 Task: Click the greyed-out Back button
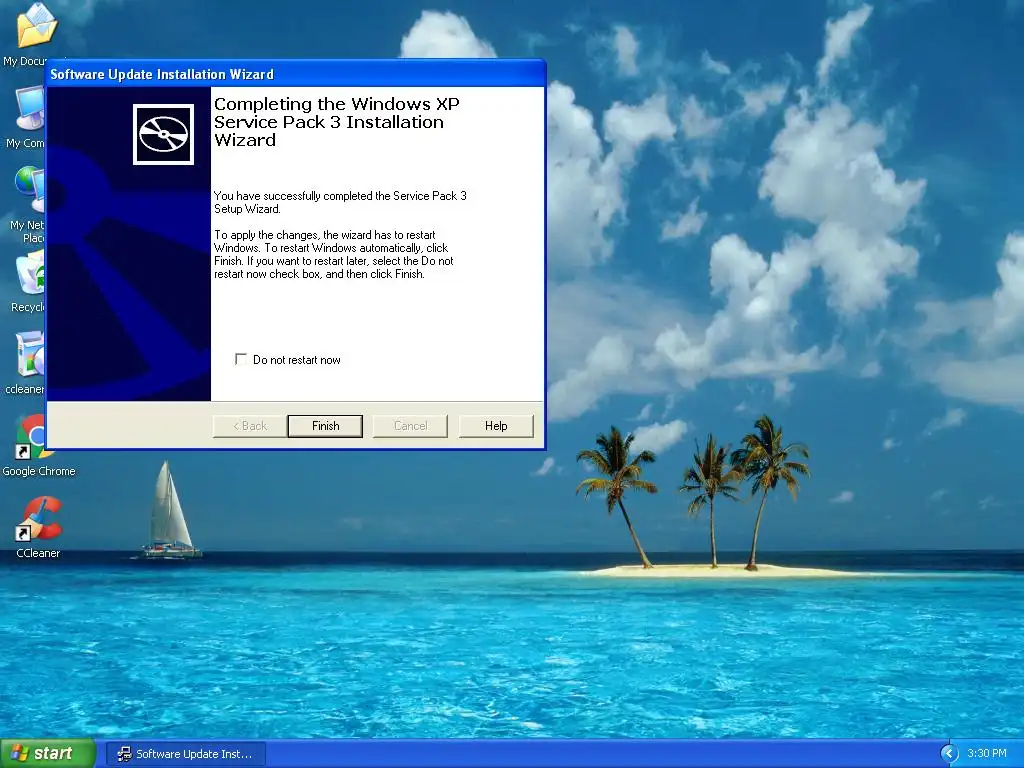tap(250, 426)
